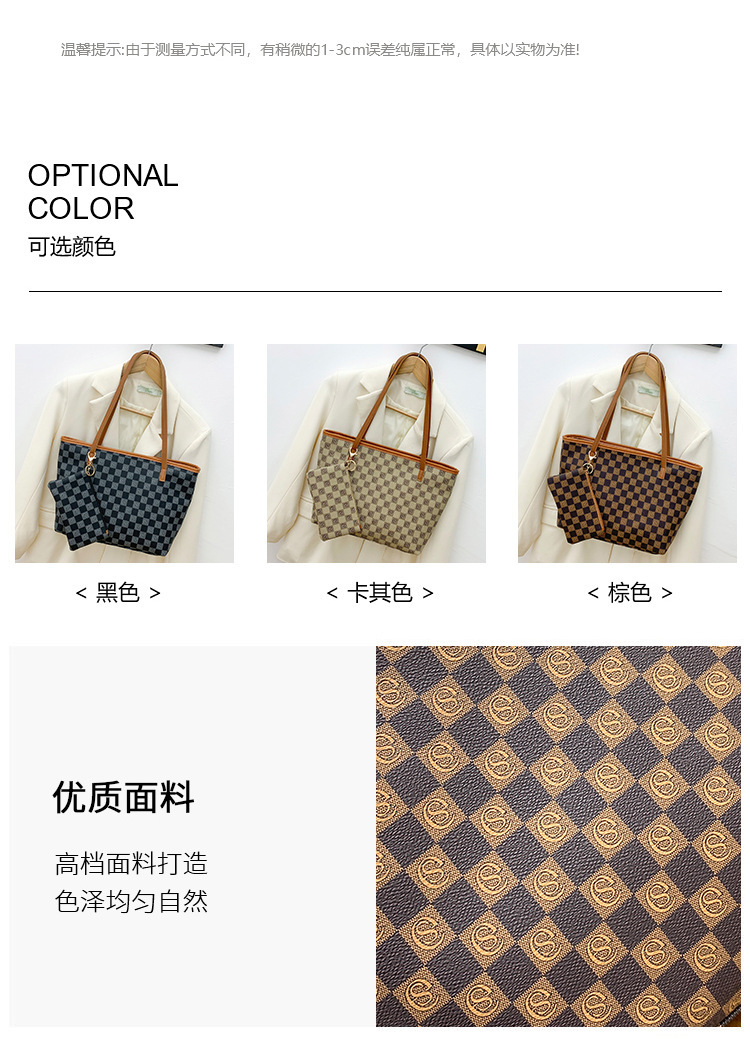Click the right arrow beside 卡其色
This screenshot has height=1049, width=750.
428,593
